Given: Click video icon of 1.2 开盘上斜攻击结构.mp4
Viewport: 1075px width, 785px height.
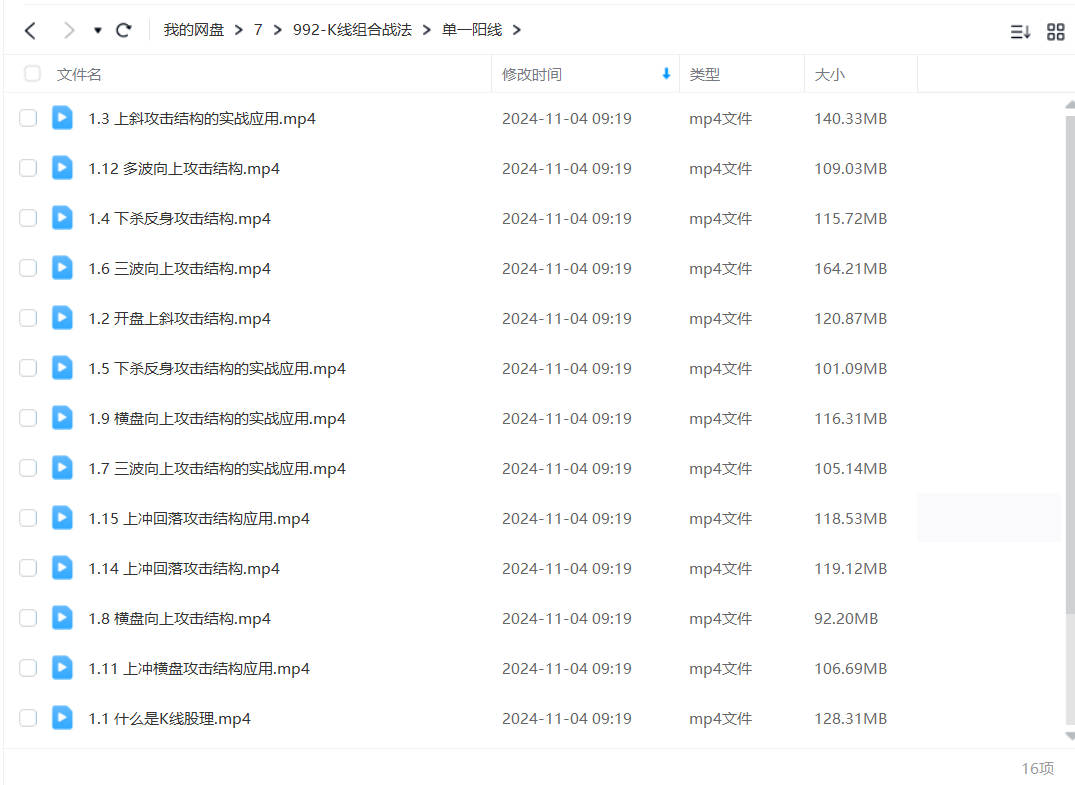Looking at the screenshot, I should pos(62,318).
